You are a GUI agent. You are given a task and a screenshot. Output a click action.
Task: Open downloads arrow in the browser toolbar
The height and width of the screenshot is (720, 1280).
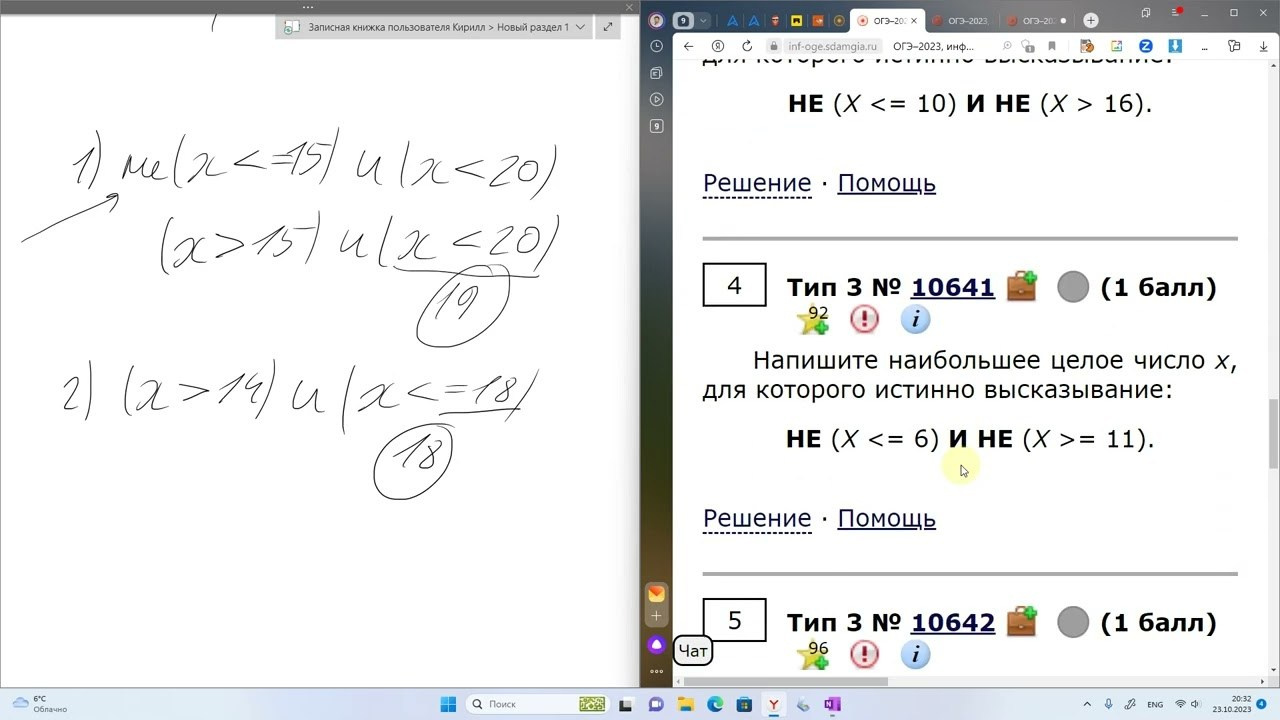pos(1175,46)
